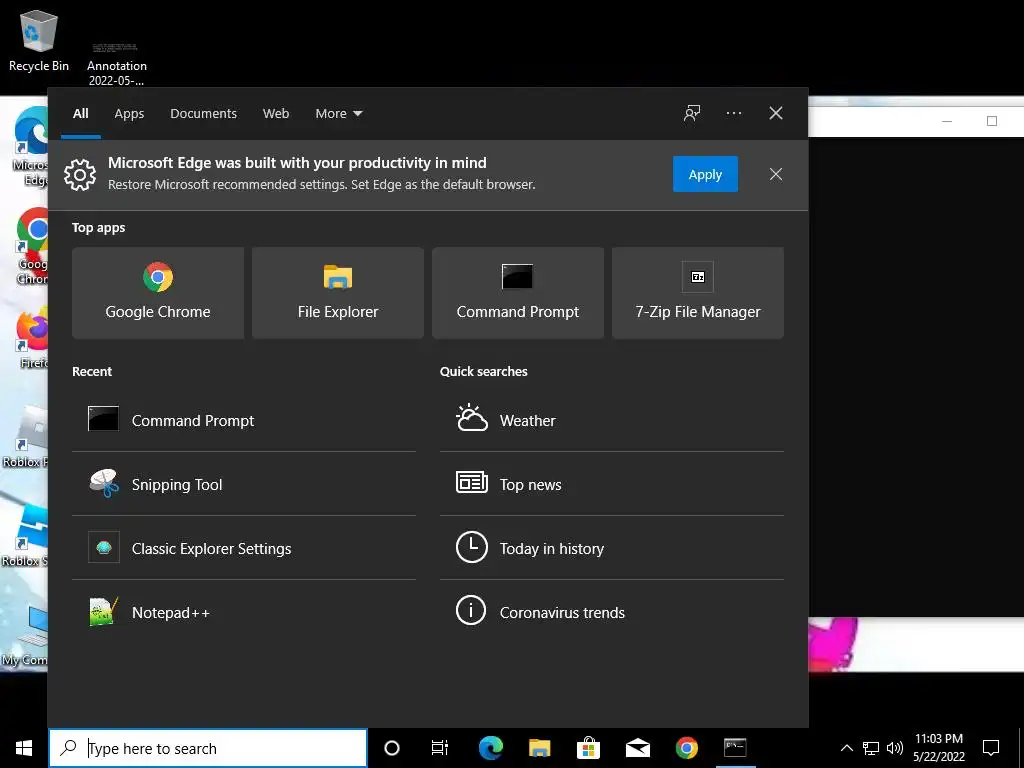The width and height of the screenshot is (1024, 768).
Task: Open Classic Explorer Settings recent item
Action: (x=244, y=548)
